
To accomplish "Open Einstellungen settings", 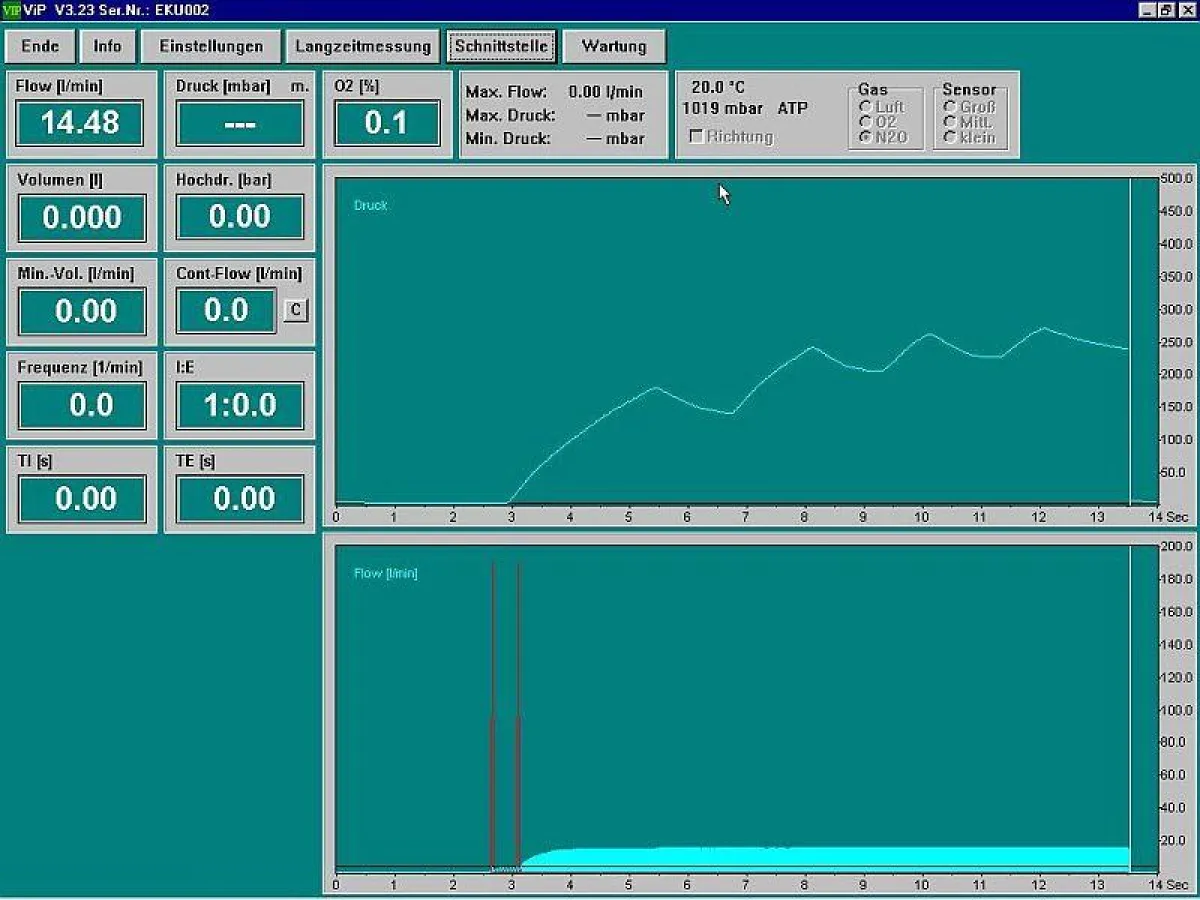I will pyautogui.click(x=211, y=46).
